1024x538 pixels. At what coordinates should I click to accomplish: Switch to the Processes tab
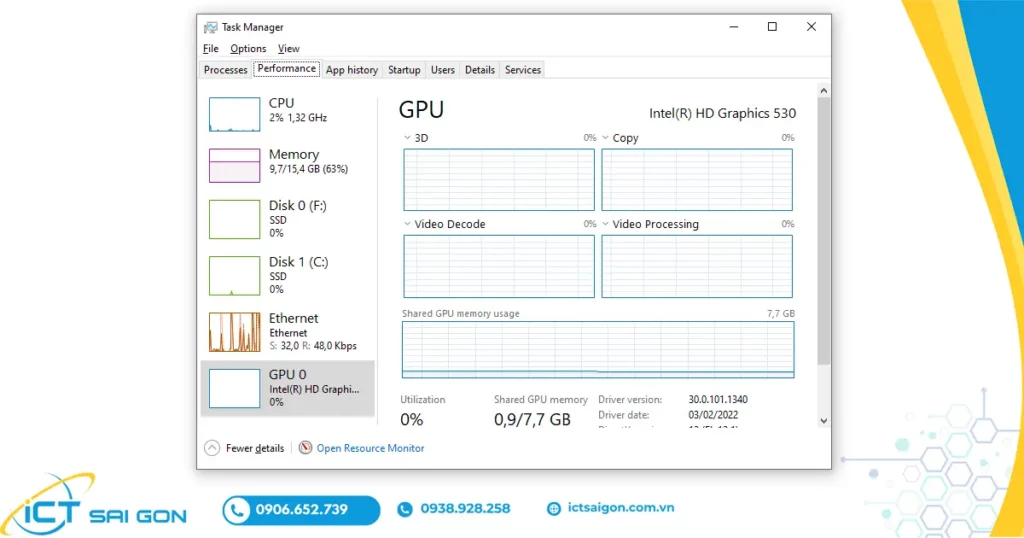point(225,70)
